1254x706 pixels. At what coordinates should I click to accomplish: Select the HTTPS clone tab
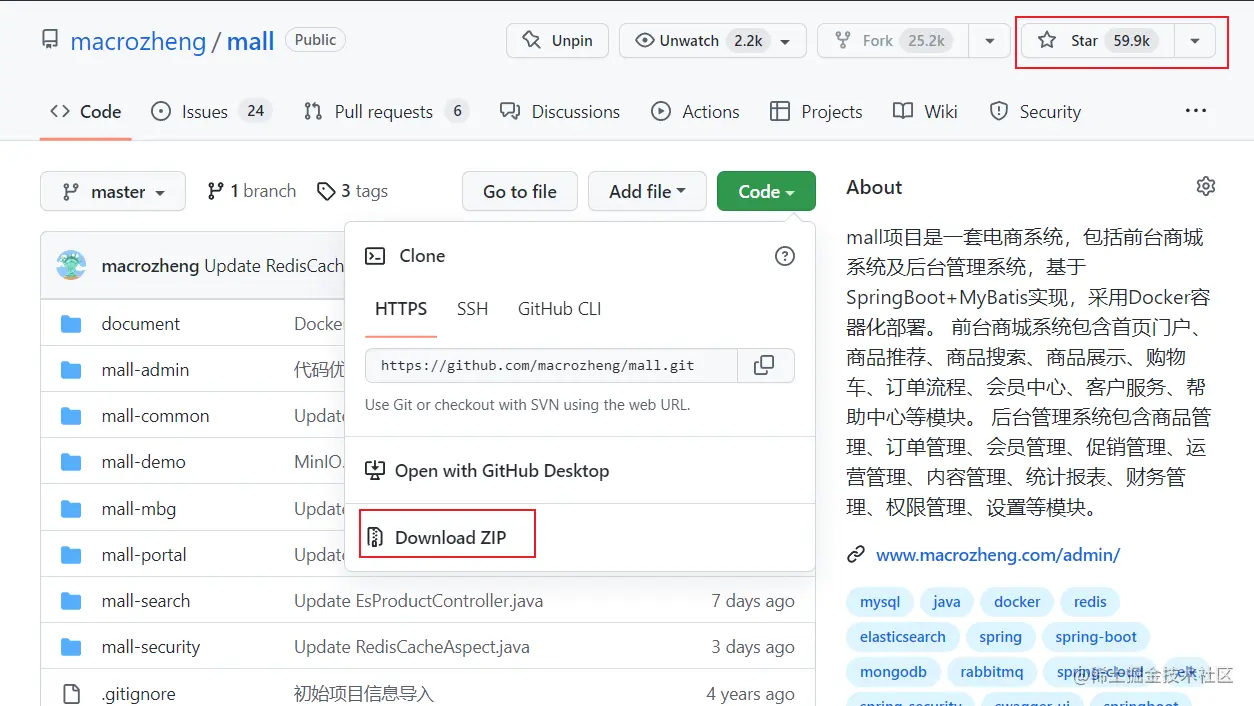point(401,309)
